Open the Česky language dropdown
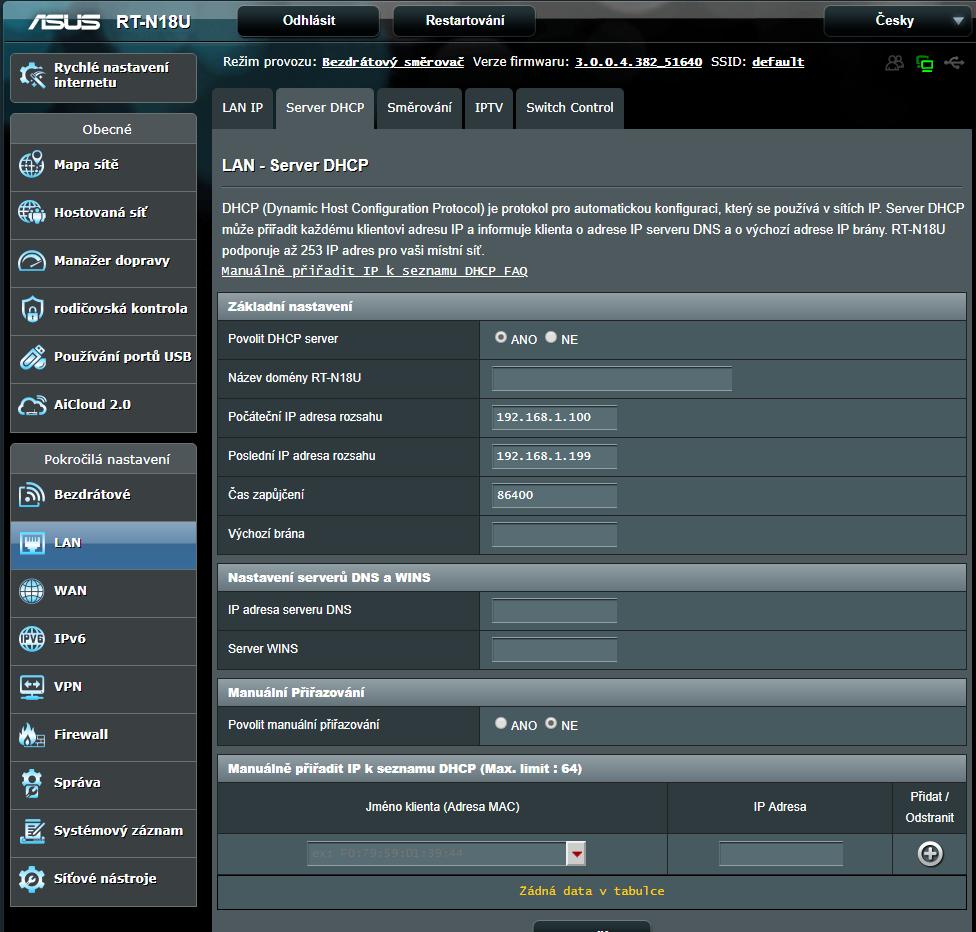Screen dimensions: 976x932 point(895,21)
